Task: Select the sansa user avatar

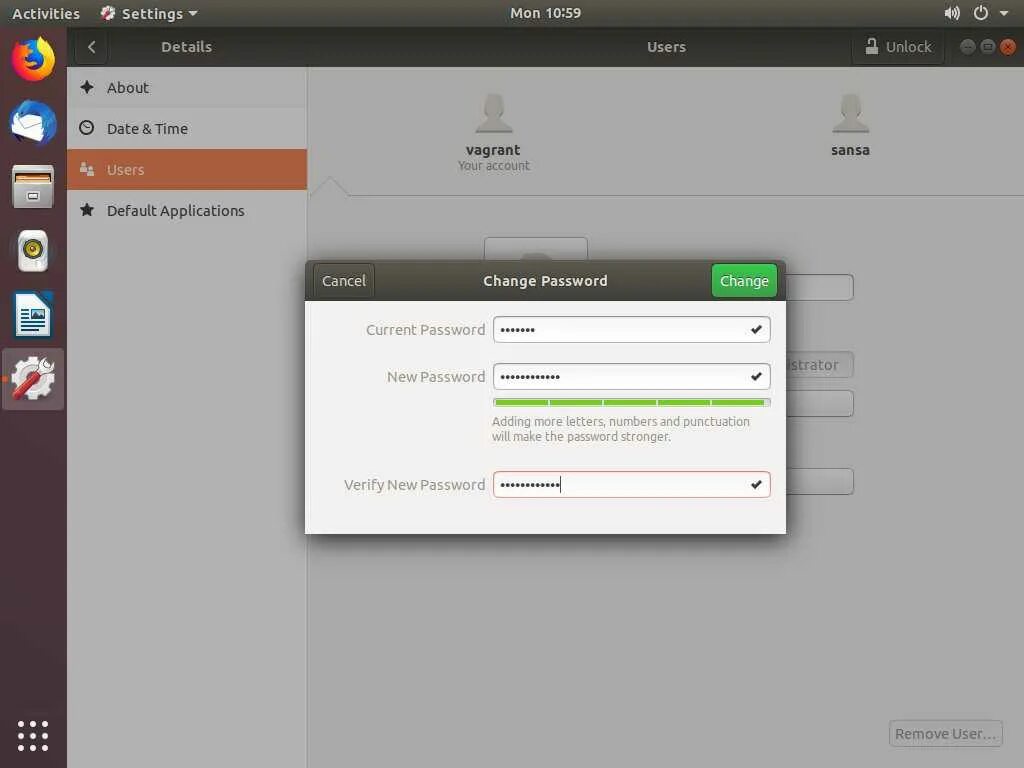Action: pos(850,114)
